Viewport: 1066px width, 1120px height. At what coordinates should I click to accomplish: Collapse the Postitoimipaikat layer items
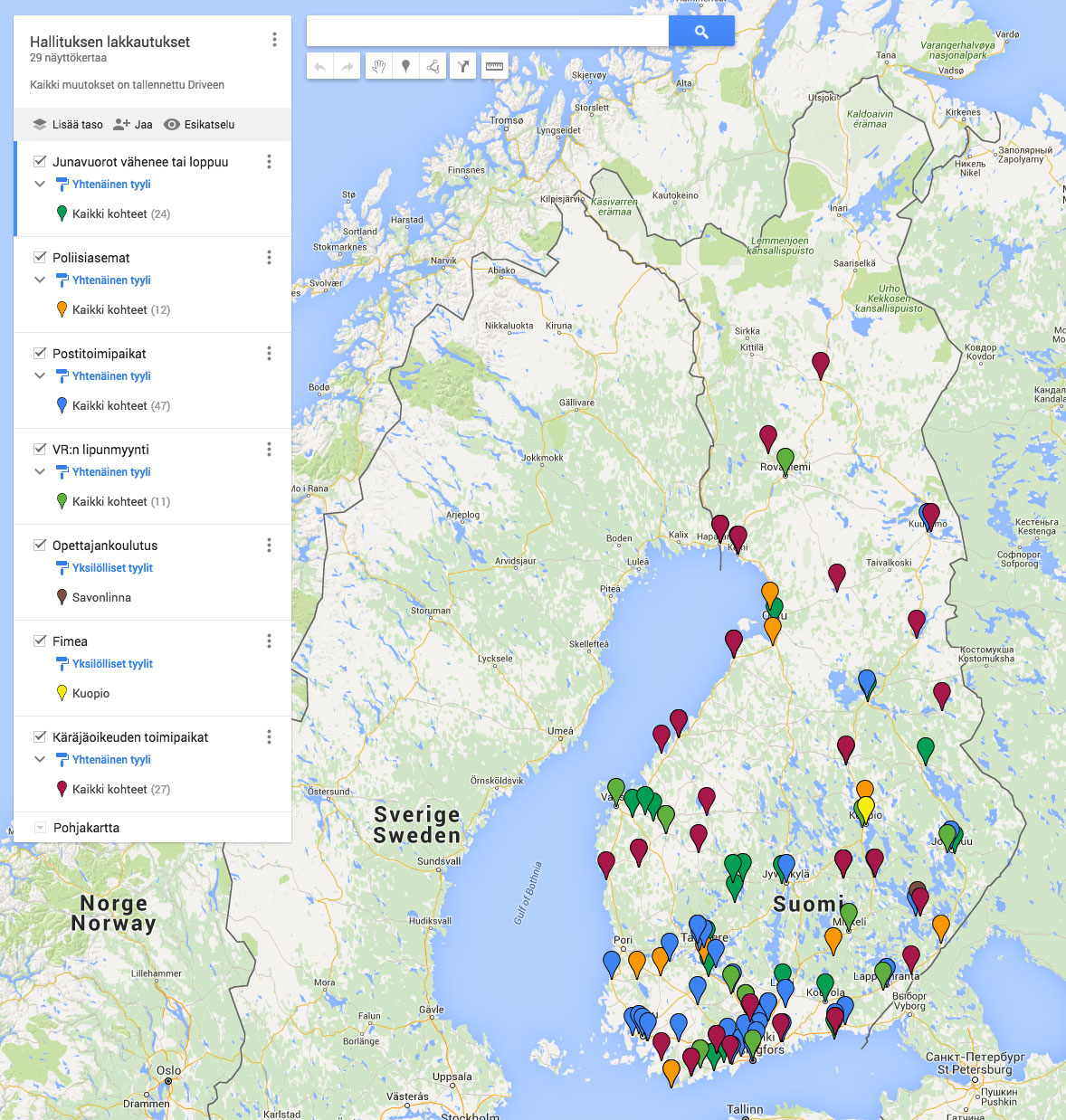click(x=40, y=375)
